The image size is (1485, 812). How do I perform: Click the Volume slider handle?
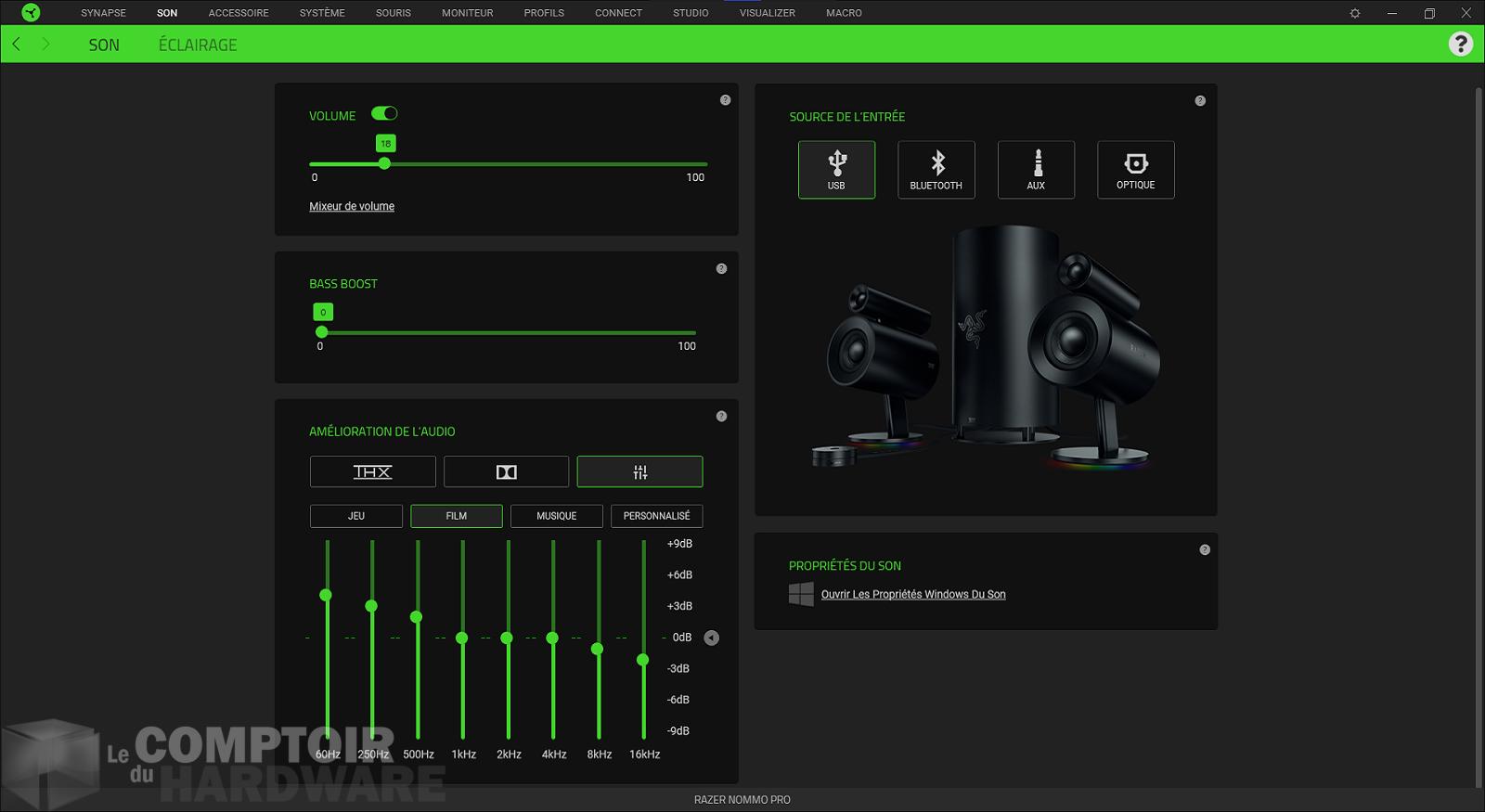384,163
